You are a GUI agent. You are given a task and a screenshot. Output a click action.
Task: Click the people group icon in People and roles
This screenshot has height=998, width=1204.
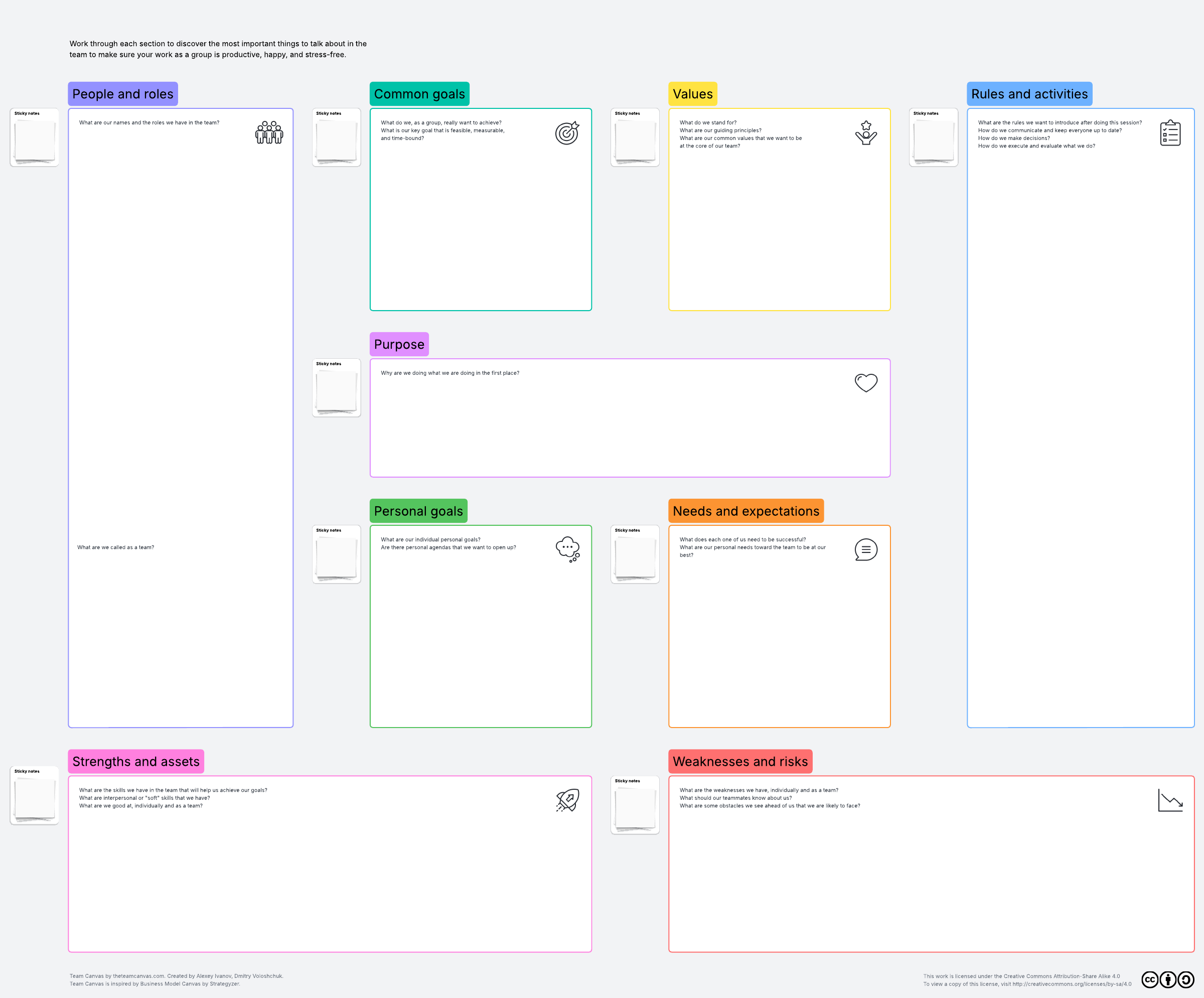[269, 132]
